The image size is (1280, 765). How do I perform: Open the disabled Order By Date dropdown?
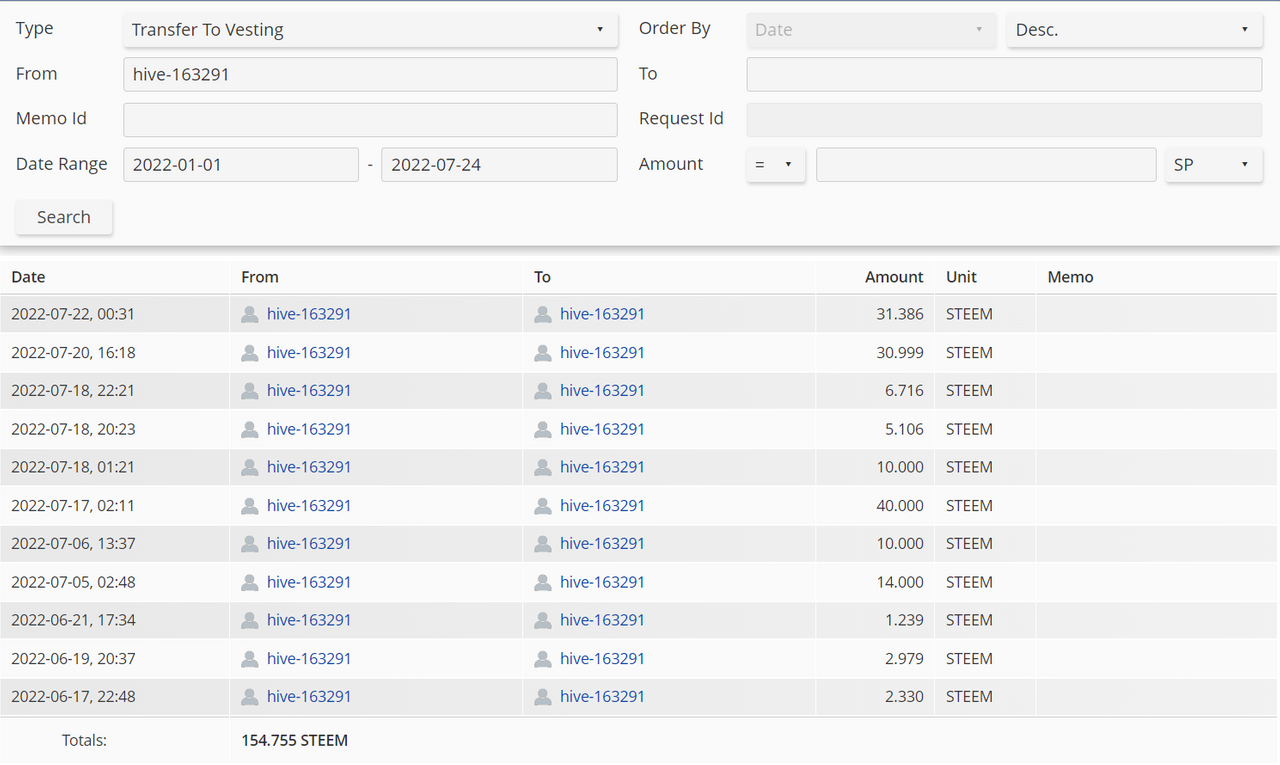(x=871, y=30)
